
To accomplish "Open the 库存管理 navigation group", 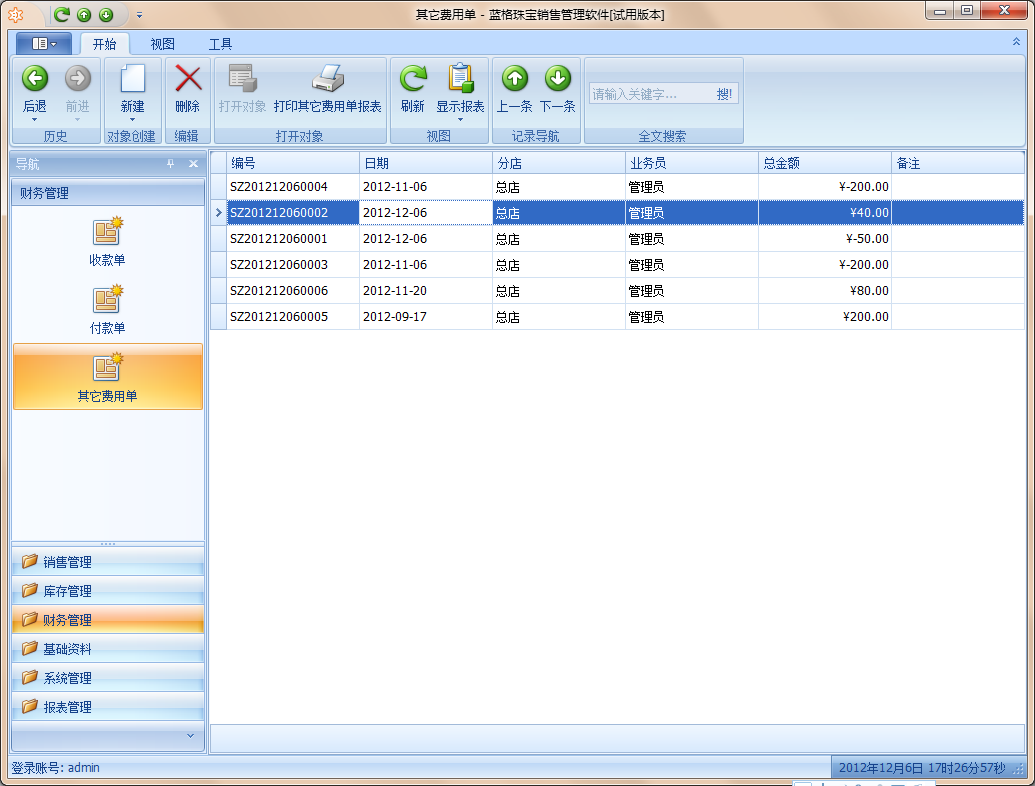I will (108, 591).
